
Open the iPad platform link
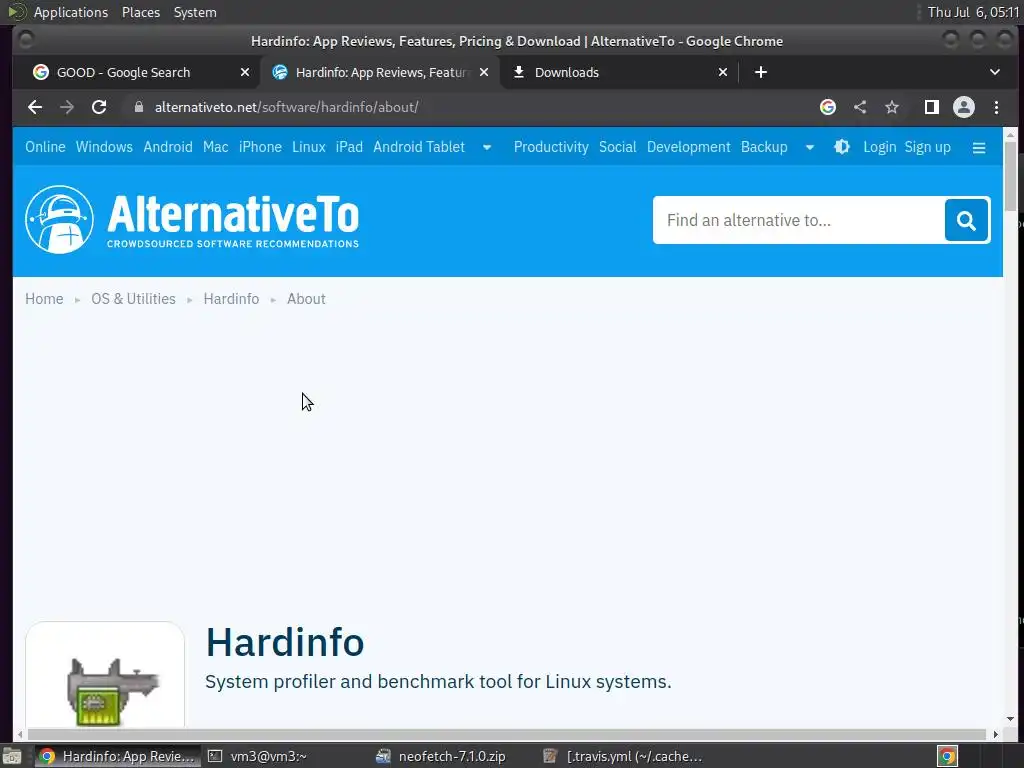pyautogui.click(x=349, y=147)
